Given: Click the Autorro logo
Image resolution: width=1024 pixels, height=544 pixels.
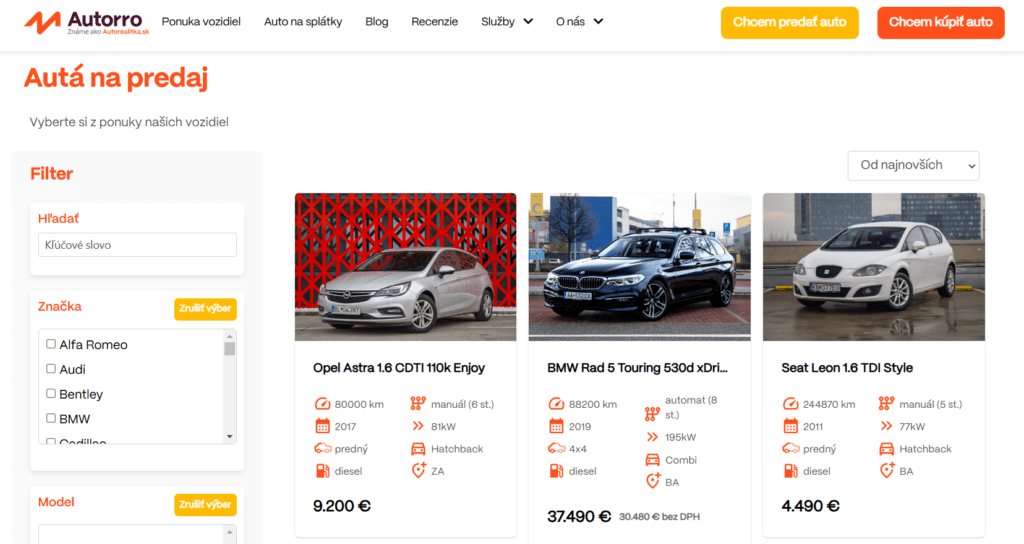Looking at the screenshot, I should coord(87,23).
